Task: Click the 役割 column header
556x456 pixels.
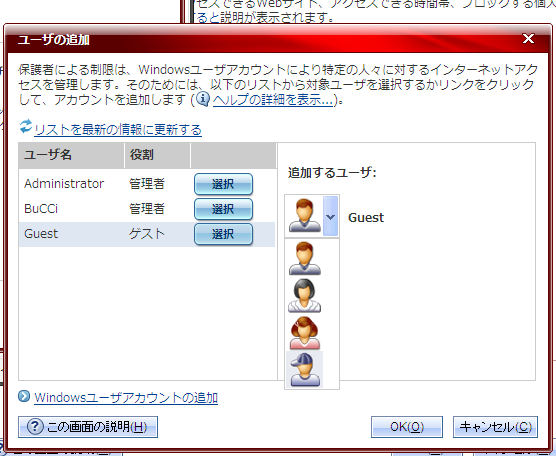Action: click(157, 155)
